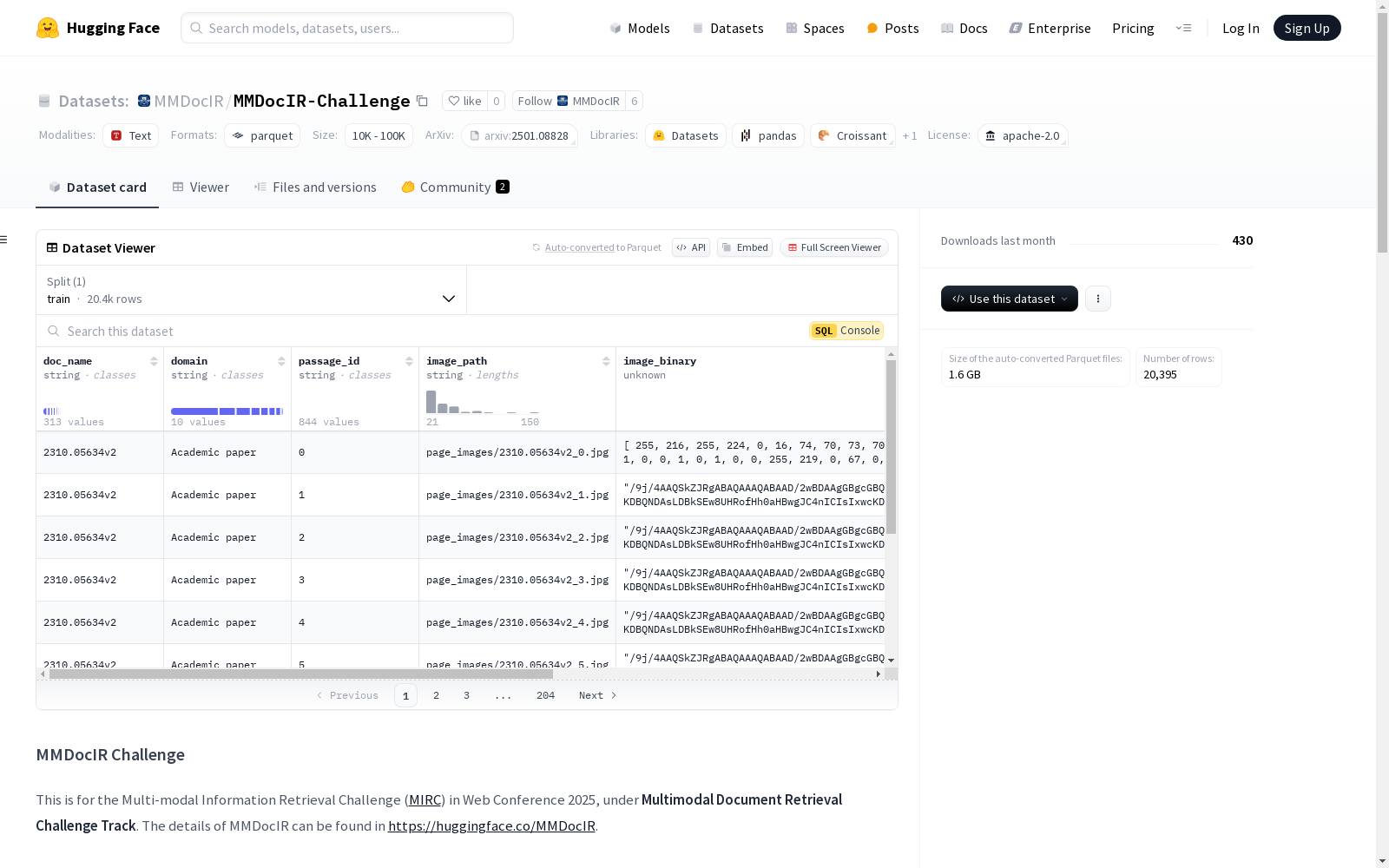The height and width of the screenshot is (868, 1389).
Task: Click the heart like button
Action: (465, 101)
